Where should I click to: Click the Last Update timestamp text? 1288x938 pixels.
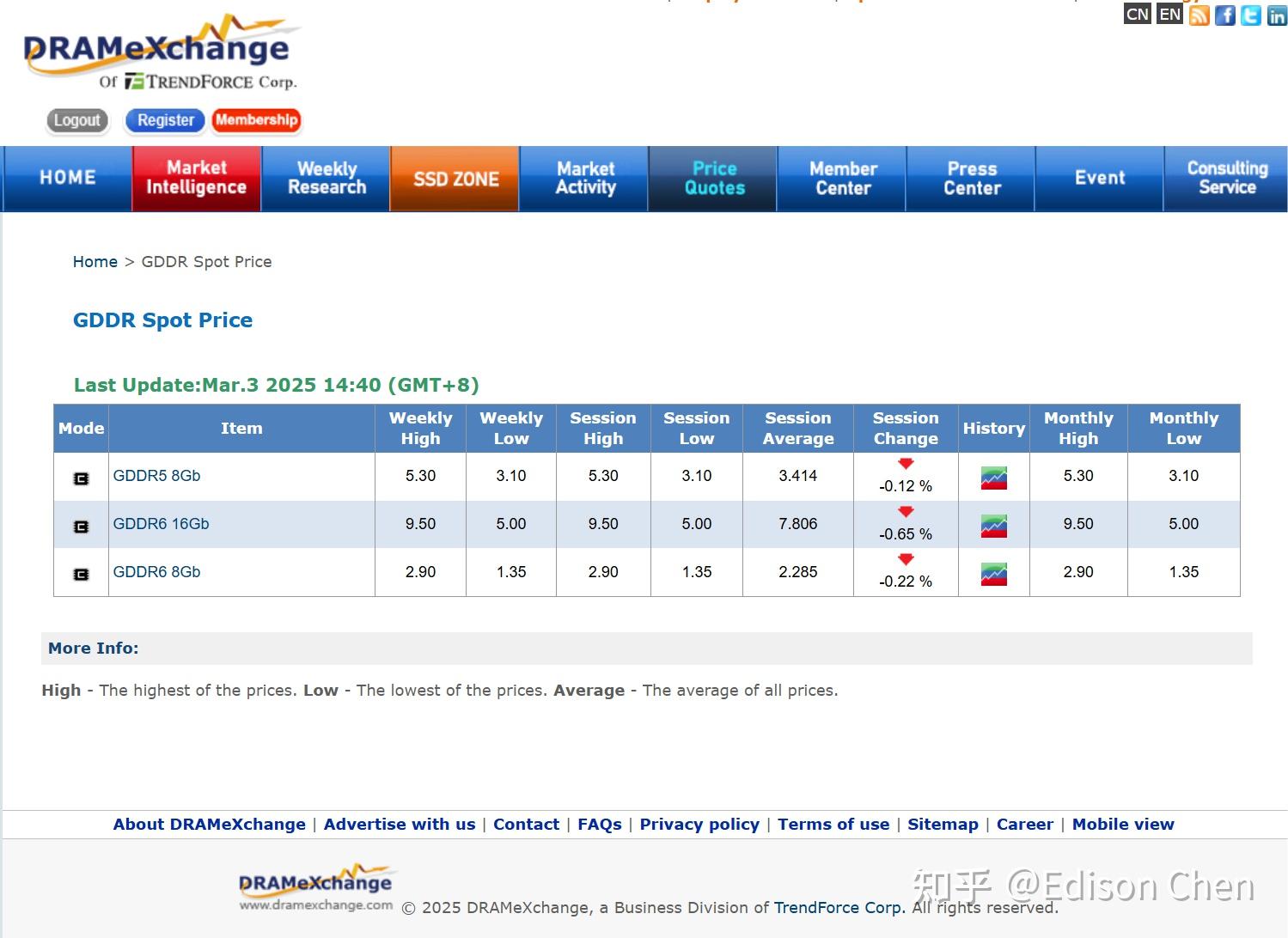(x=276, y=385)
